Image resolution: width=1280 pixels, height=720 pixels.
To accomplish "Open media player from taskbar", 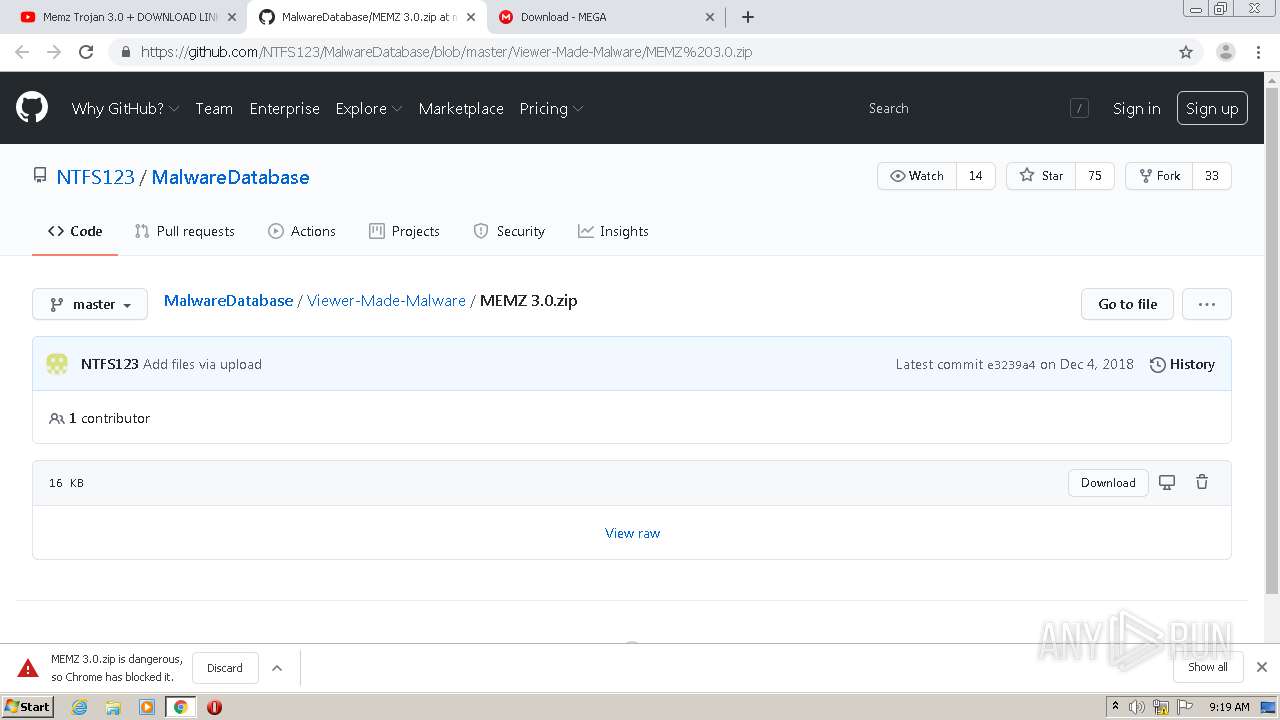I will click(x=147, y=707).
